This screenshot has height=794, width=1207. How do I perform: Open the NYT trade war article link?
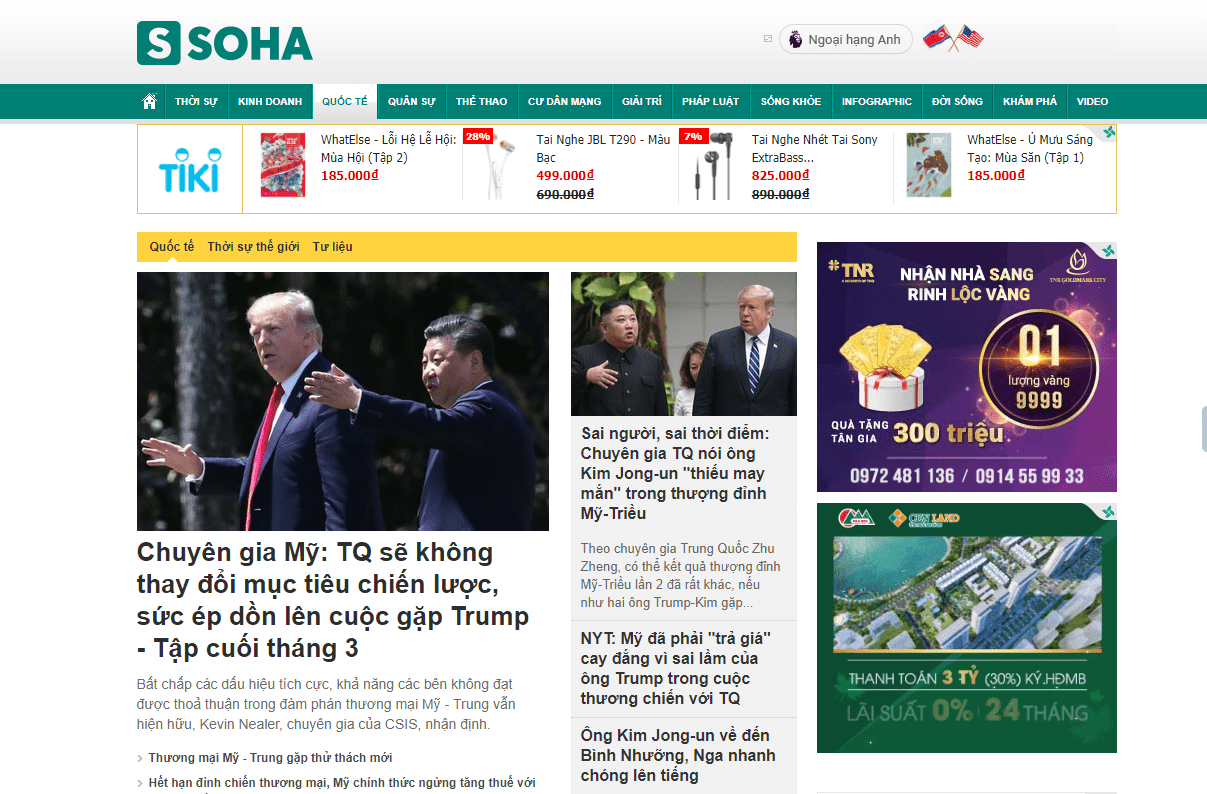point(676,668)
